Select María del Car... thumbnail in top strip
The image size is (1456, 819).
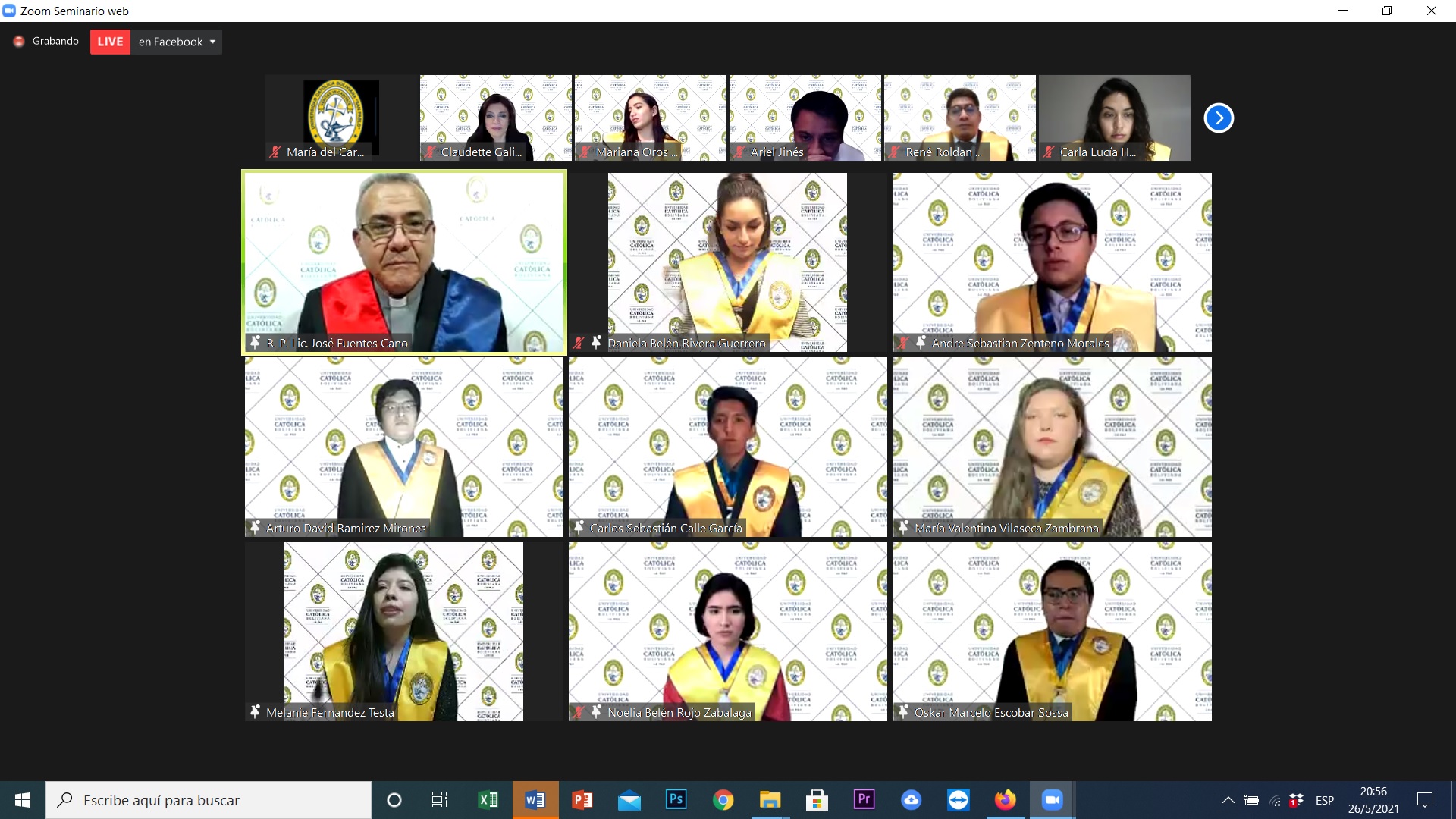[x=341, y=118]
